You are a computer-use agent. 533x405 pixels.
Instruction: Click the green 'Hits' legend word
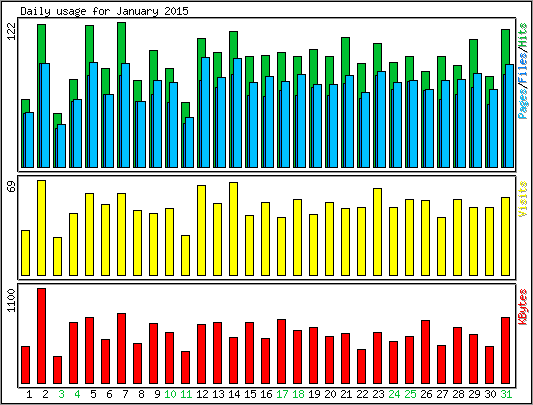522,35
